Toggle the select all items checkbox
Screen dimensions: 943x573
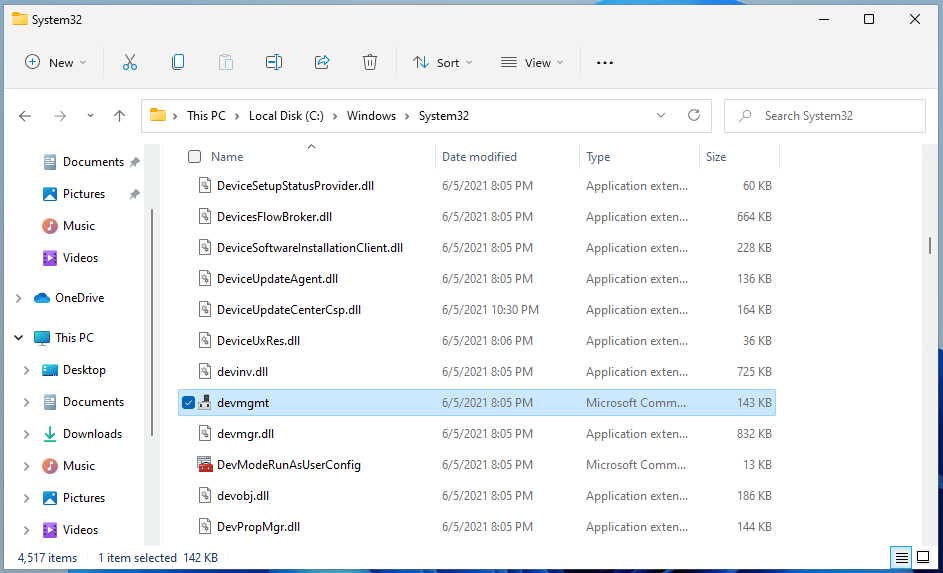click(195, 157)
